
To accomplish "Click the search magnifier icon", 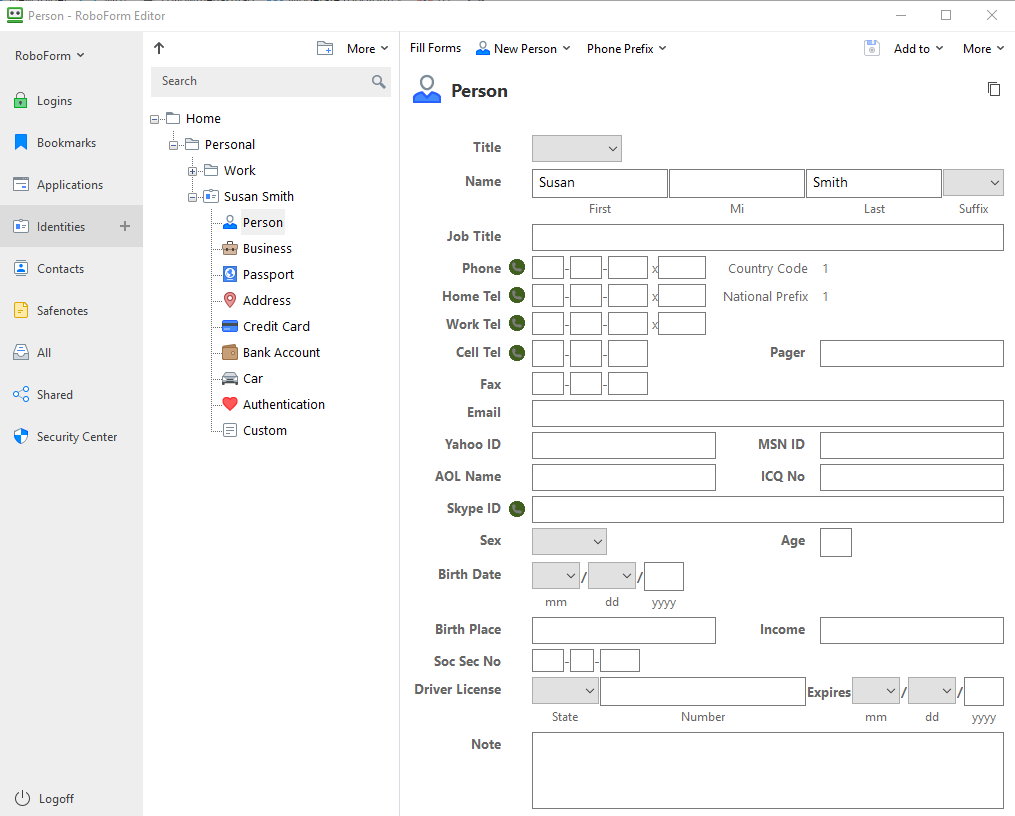I will [379, 82].
